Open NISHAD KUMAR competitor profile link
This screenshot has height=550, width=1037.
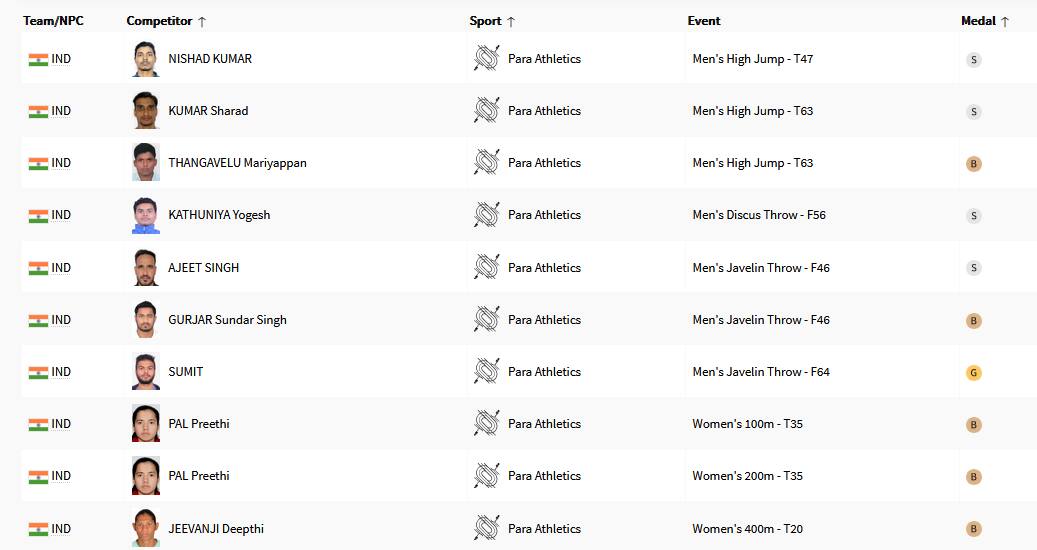(210, 59)
